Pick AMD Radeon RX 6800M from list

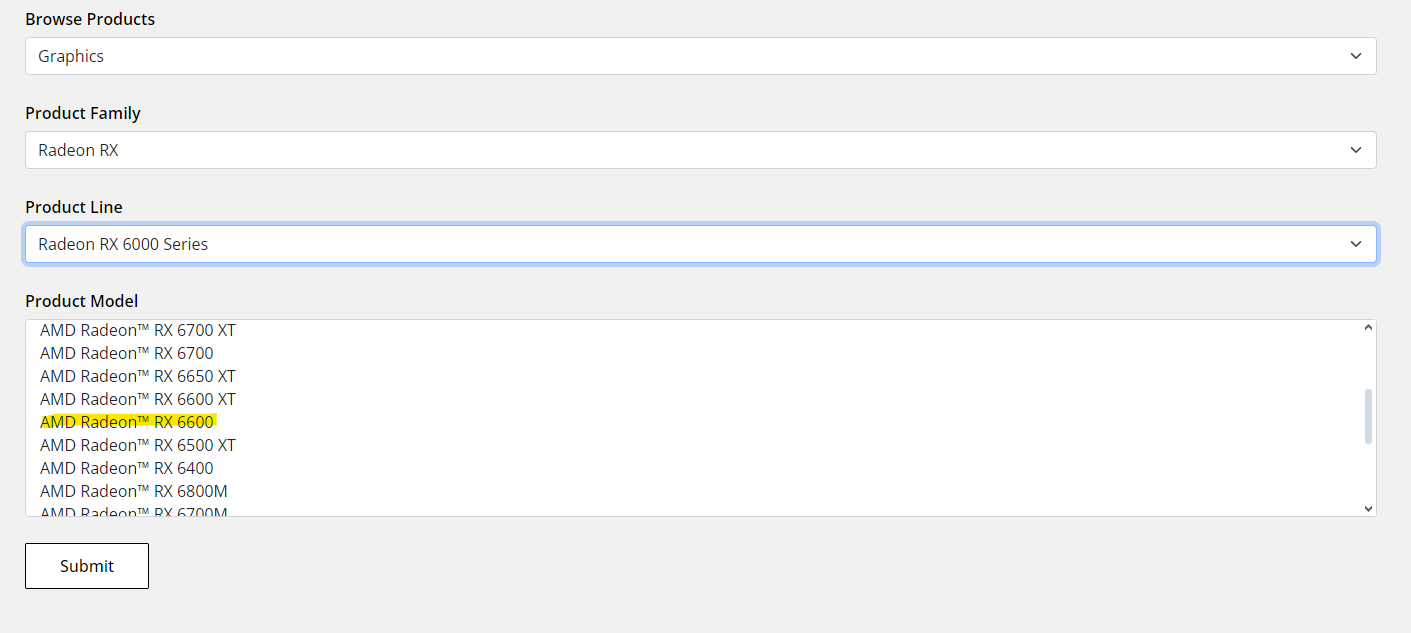pos(134,491)
